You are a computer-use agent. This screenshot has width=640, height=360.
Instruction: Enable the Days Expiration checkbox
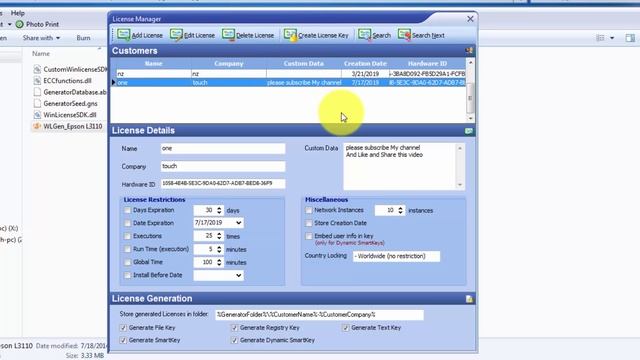127,210
